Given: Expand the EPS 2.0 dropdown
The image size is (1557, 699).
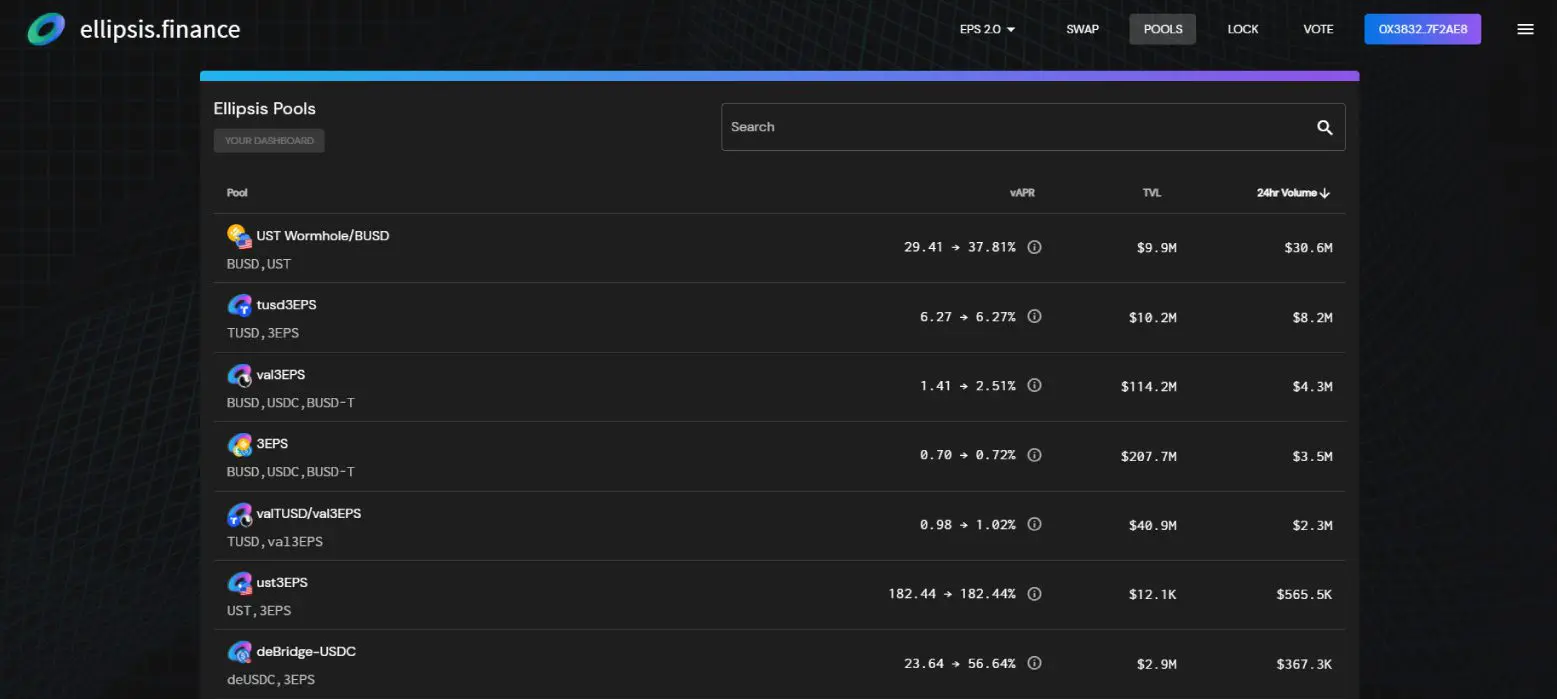Looking at the screenshot, I should [x=987, y=29].
